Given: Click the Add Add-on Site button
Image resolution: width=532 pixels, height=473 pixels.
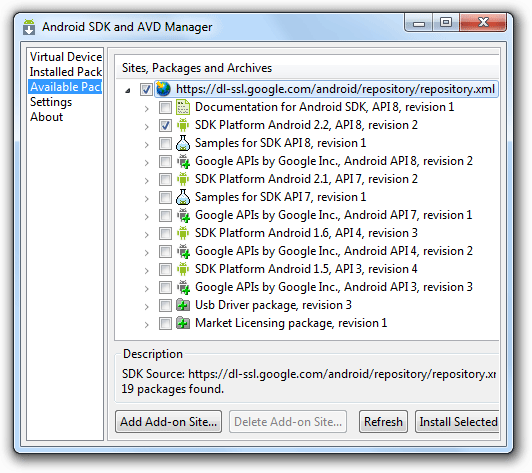Looking at the screenshot, I should click(x=168, y=422).
